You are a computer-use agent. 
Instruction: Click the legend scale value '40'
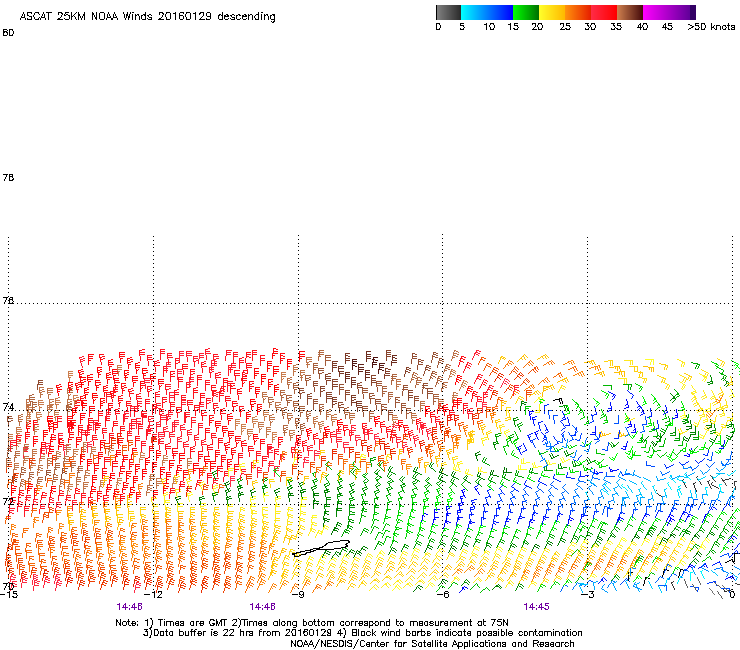point(642,27)
